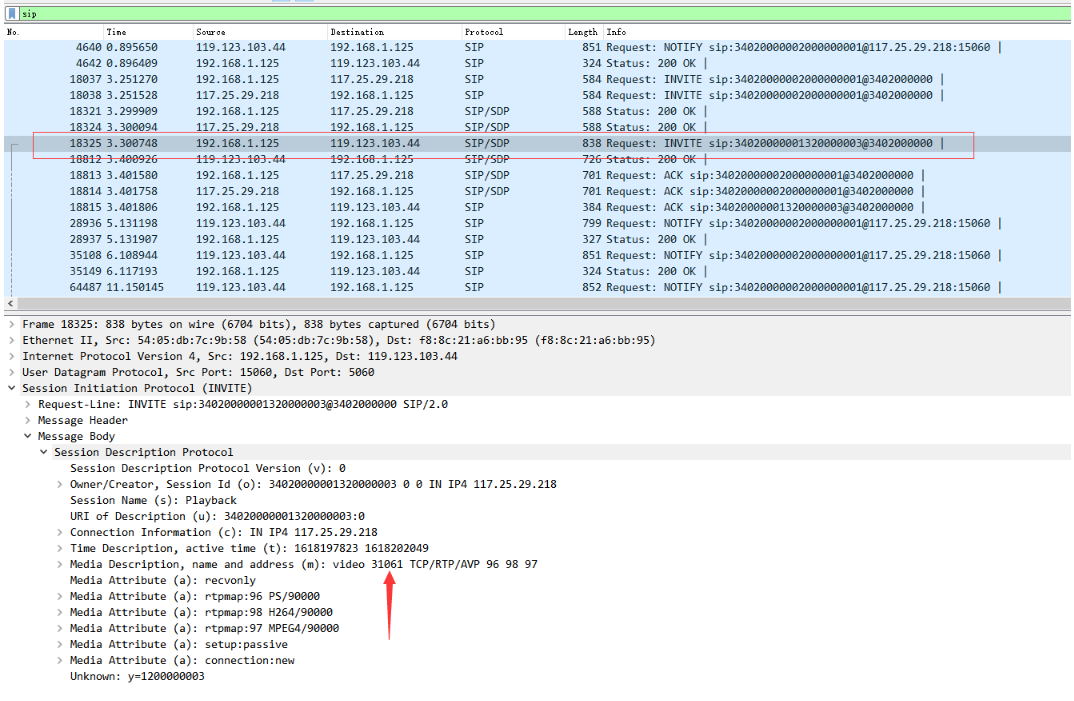Expand connection:new media attribute
The image size is (1074, 701).
point(60,660)
